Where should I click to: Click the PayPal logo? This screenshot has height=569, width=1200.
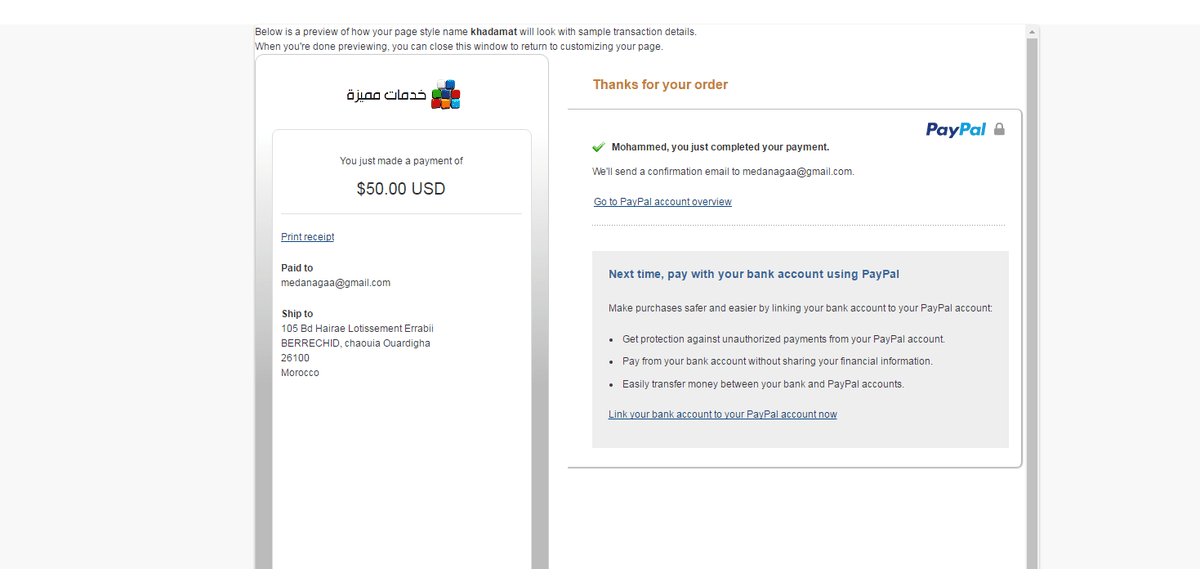pyautogui.click(x=956, y=129)
